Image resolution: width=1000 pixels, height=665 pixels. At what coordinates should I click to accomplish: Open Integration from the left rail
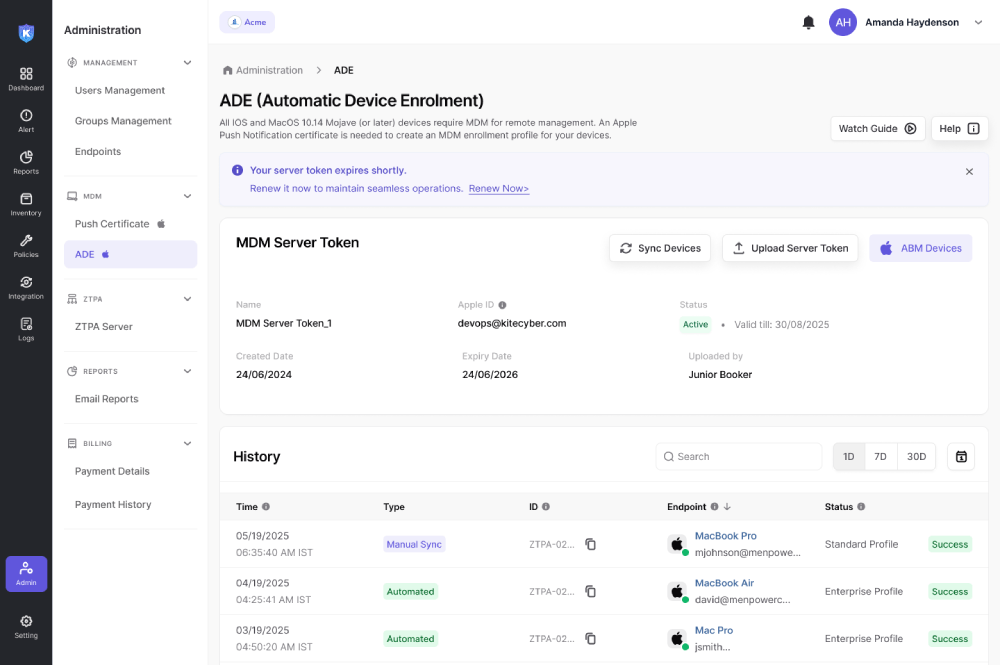click(26, 288)
